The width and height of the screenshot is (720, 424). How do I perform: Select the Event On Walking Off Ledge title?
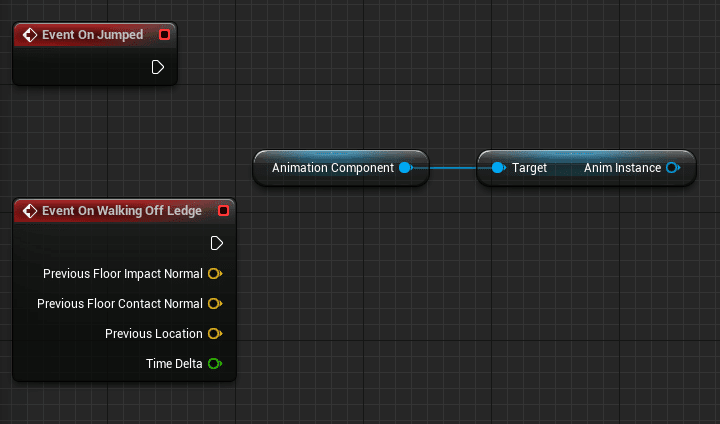tap(122, 211)
